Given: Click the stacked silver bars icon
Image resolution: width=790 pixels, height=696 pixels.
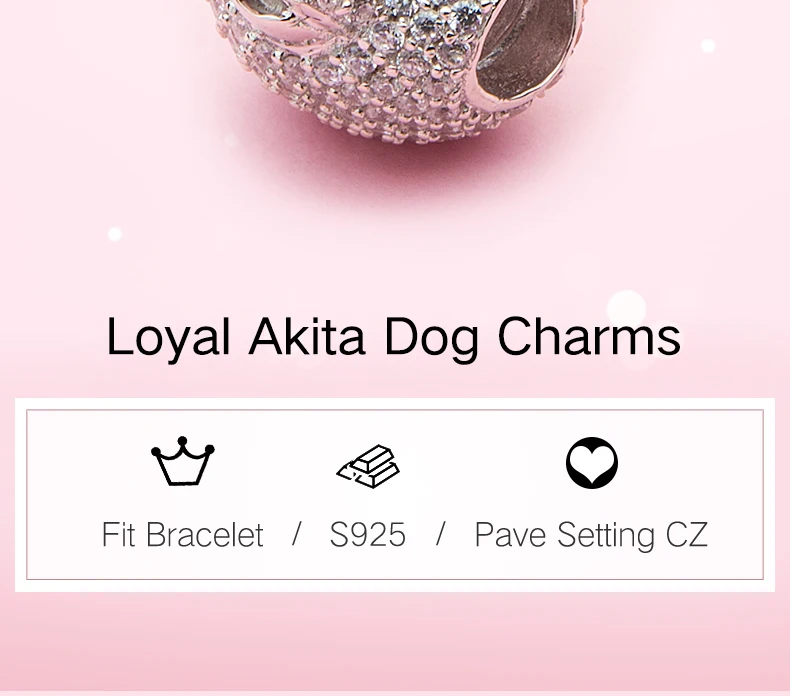Looking at the screenshot, I should pyautogui.click(x=368, y=466).
